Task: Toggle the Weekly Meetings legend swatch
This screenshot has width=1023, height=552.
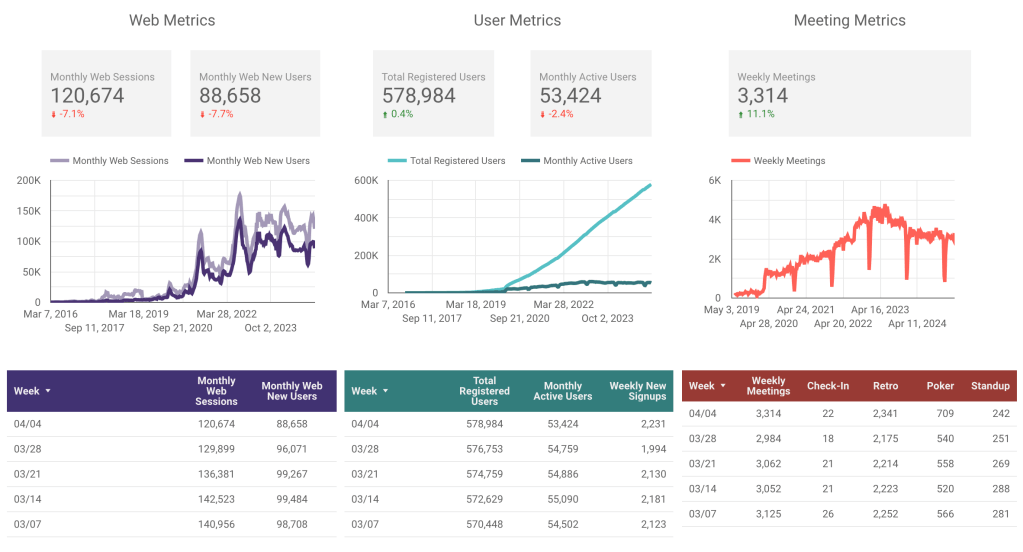Action: [741, 161]
